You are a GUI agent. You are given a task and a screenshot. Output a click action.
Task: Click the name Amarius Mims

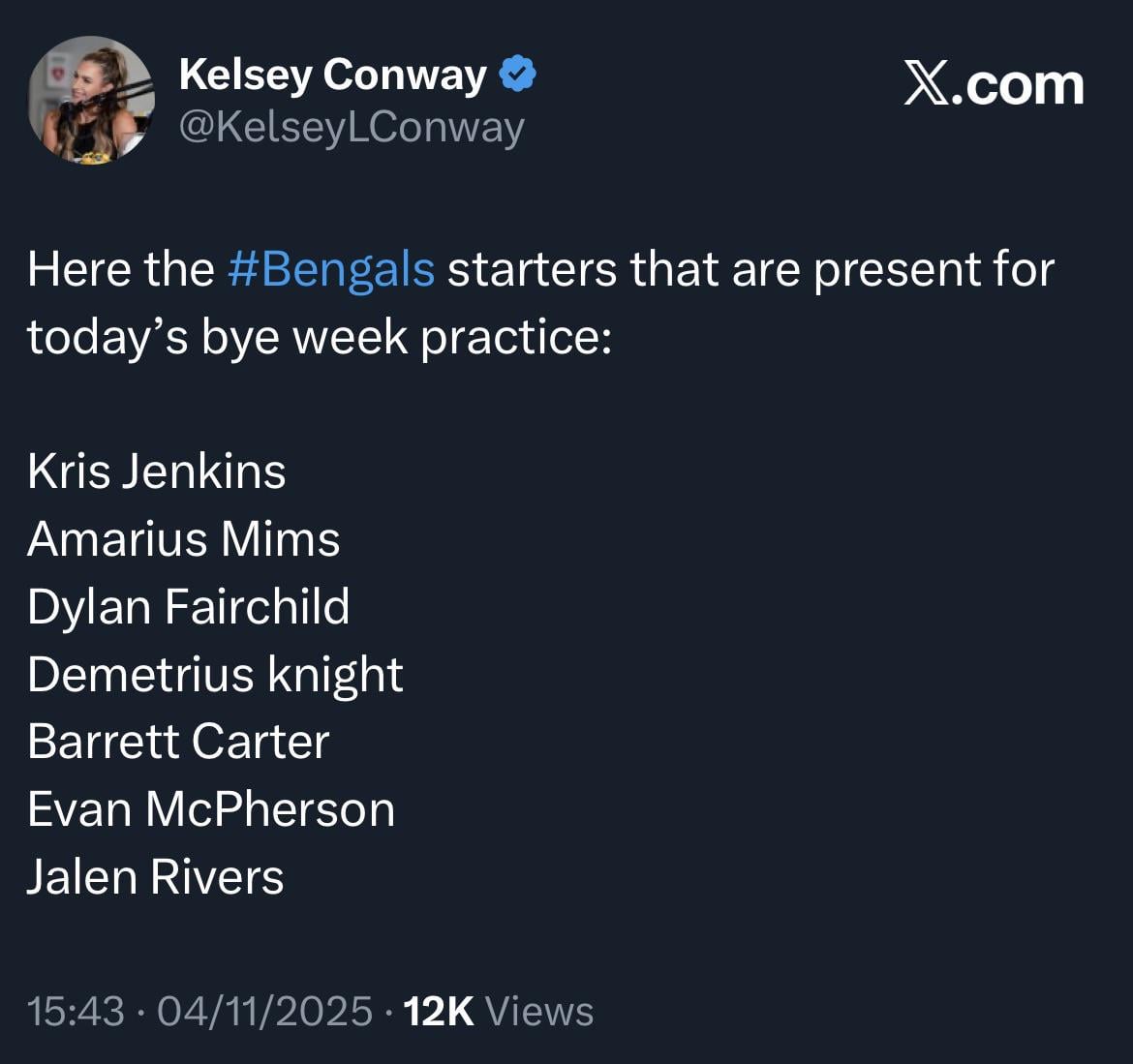coord(184,539)
